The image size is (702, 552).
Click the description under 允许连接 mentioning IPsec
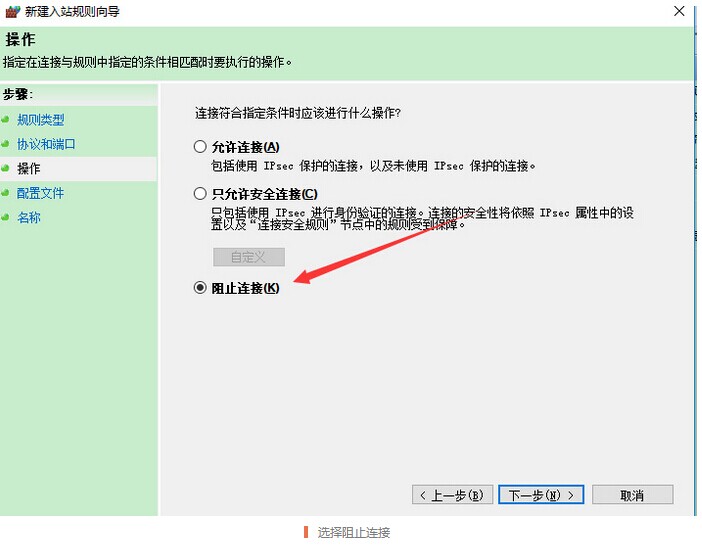(x=373, y=166)
